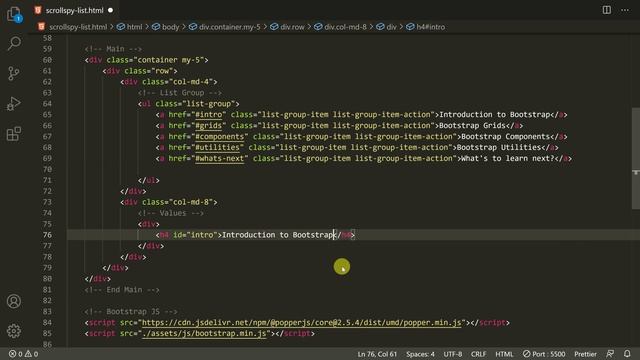Change language mode HTML
The width and height of the screenshot is (640, 360).
(x=504, y=354)
